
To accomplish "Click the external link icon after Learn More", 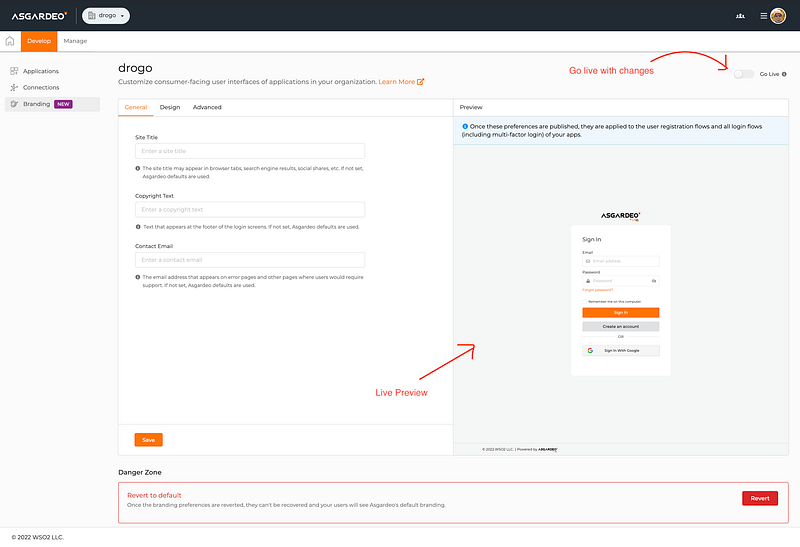I will [x=420, y=82].
